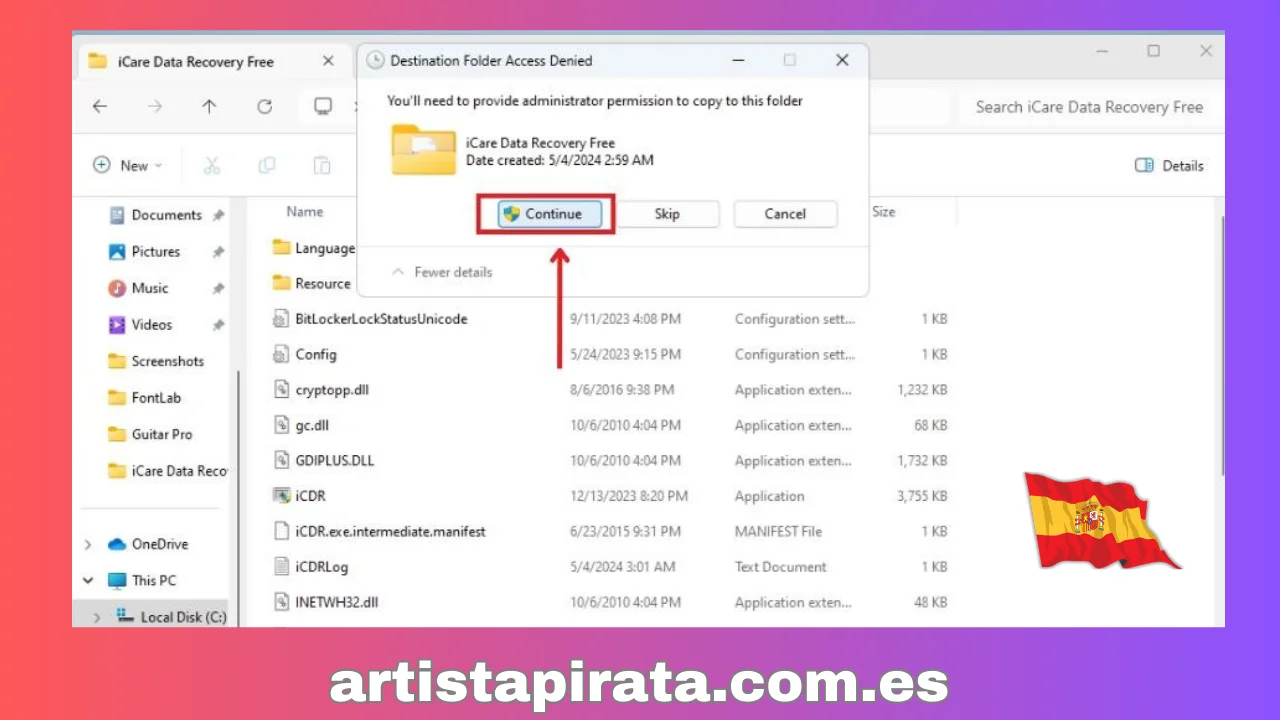Click the This PC monitor icon in address bar
This screenshot has height=720, width=1280.
tap(323, 106)
